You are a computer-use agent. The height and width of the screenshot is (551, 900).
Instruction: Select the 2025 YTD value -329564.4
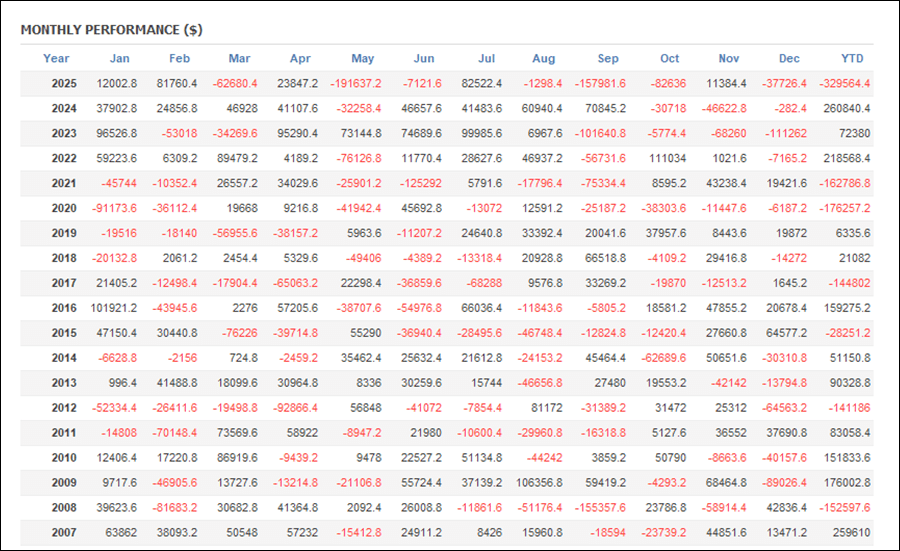tap(845, 83)
